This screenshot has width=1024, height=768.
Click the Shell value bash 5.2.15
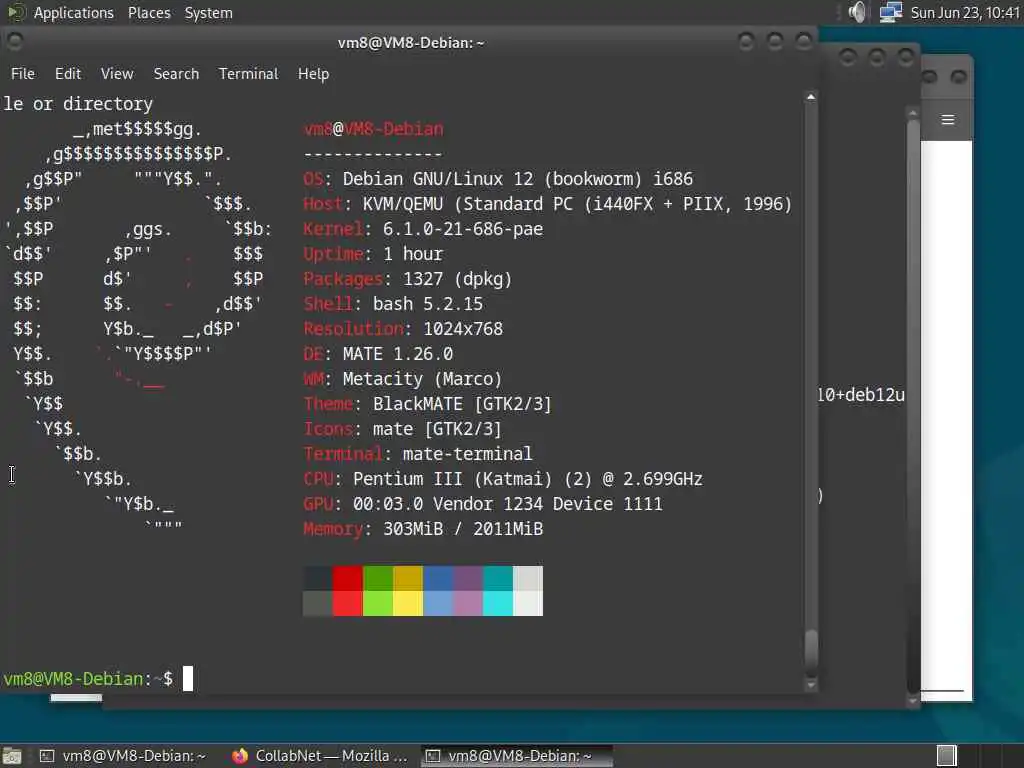pyautogui.click(x=428, y=304)
